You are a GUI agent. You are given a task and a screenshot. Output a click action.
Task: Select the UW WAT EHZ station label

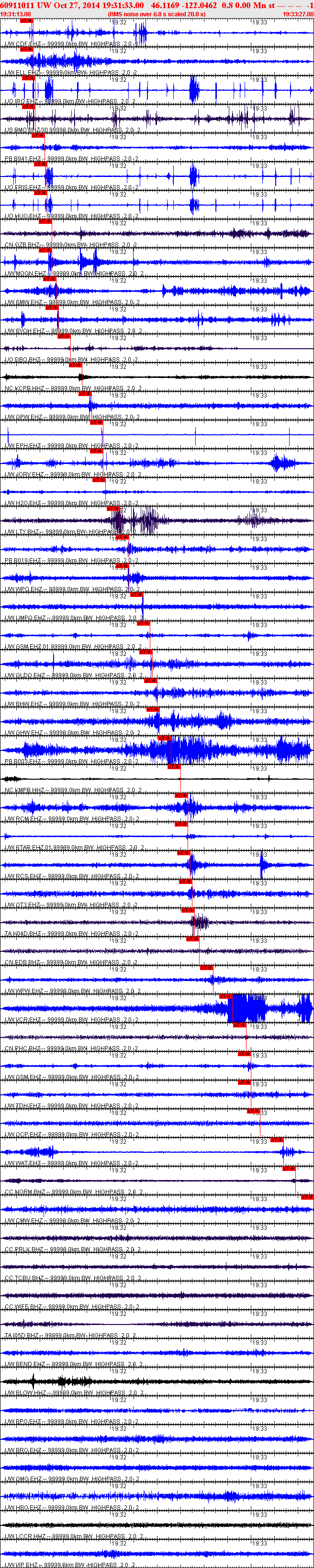(x=71, y=1164)
